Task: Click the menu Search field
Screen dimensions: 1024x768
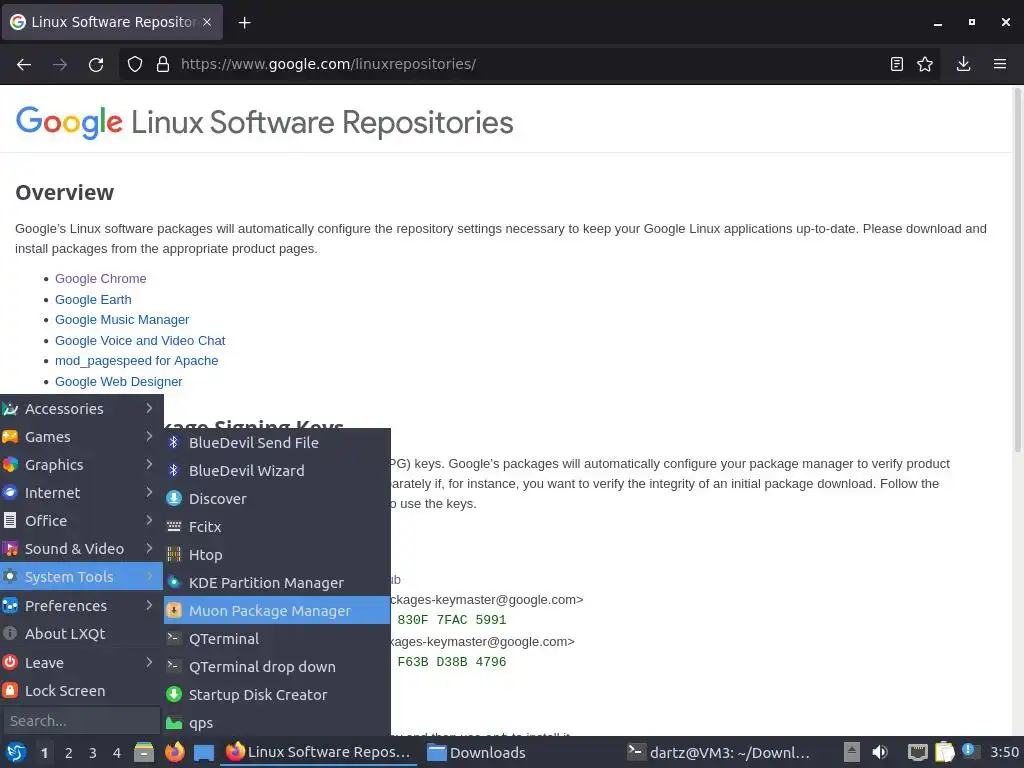Action: pos(82,721)
